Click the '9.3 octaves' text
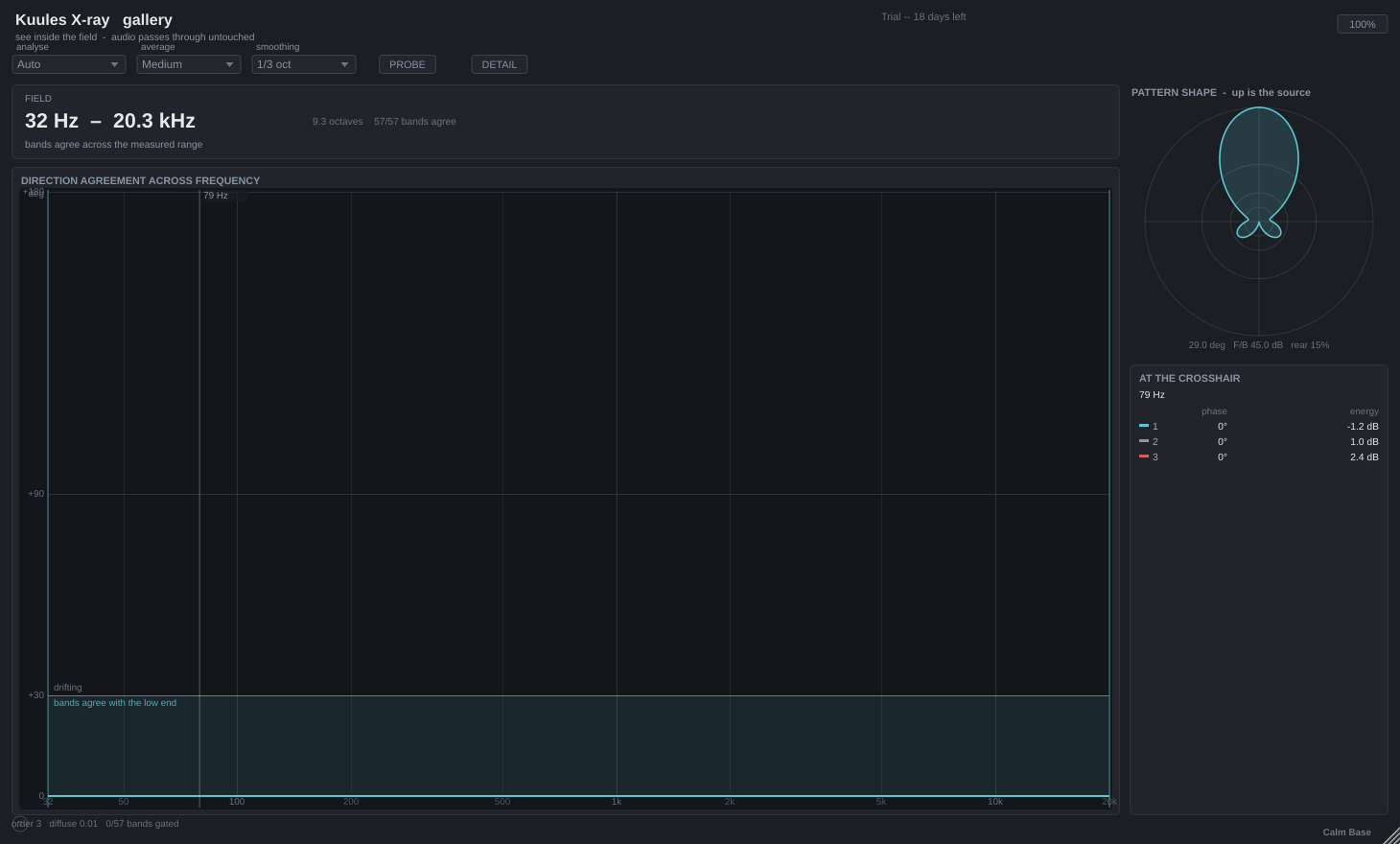This screenshot has height=844, width=1400. 338,122
